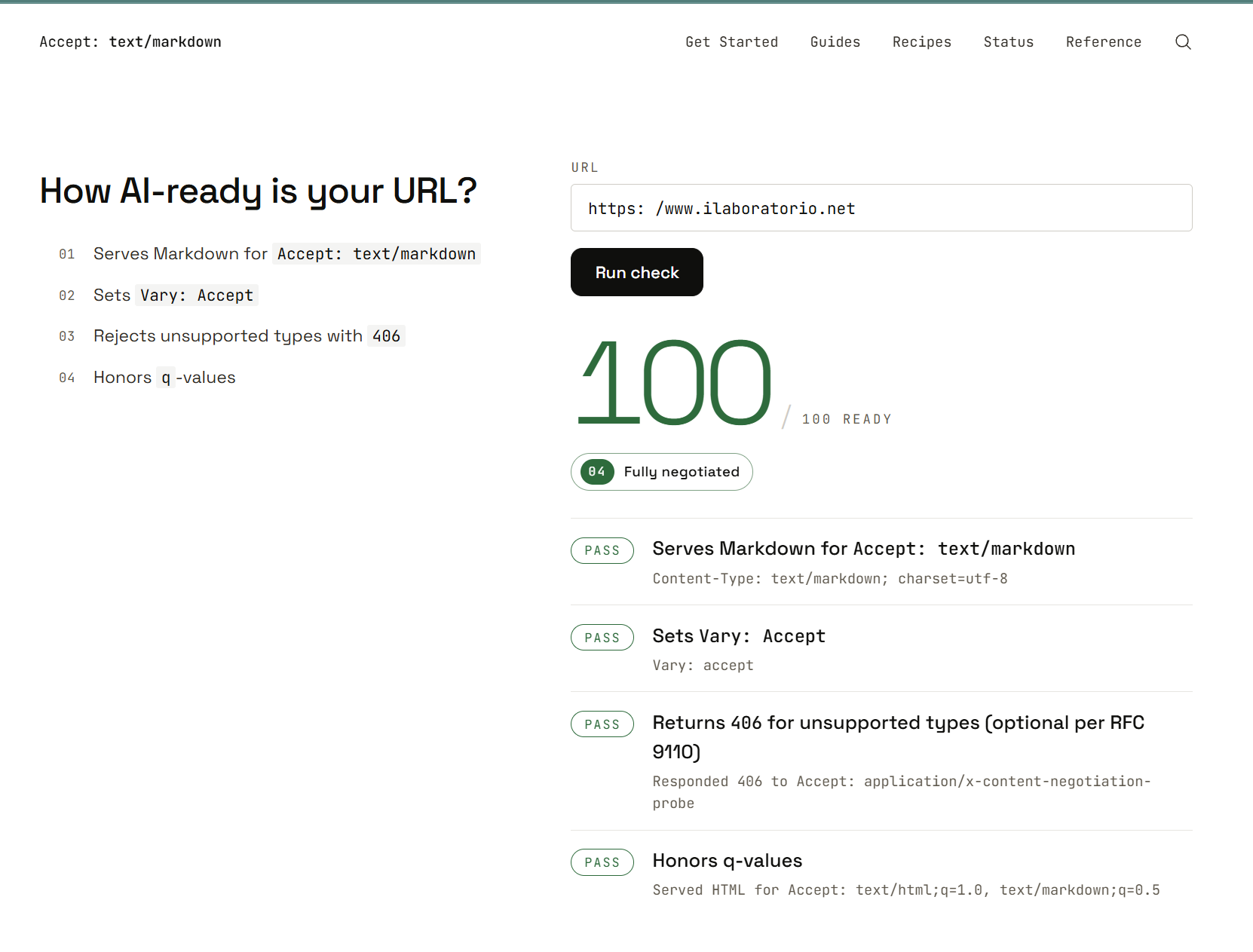Open the Recipes nav item
Viewport: 1253px width, 952px height.
[x=921, y=42]
